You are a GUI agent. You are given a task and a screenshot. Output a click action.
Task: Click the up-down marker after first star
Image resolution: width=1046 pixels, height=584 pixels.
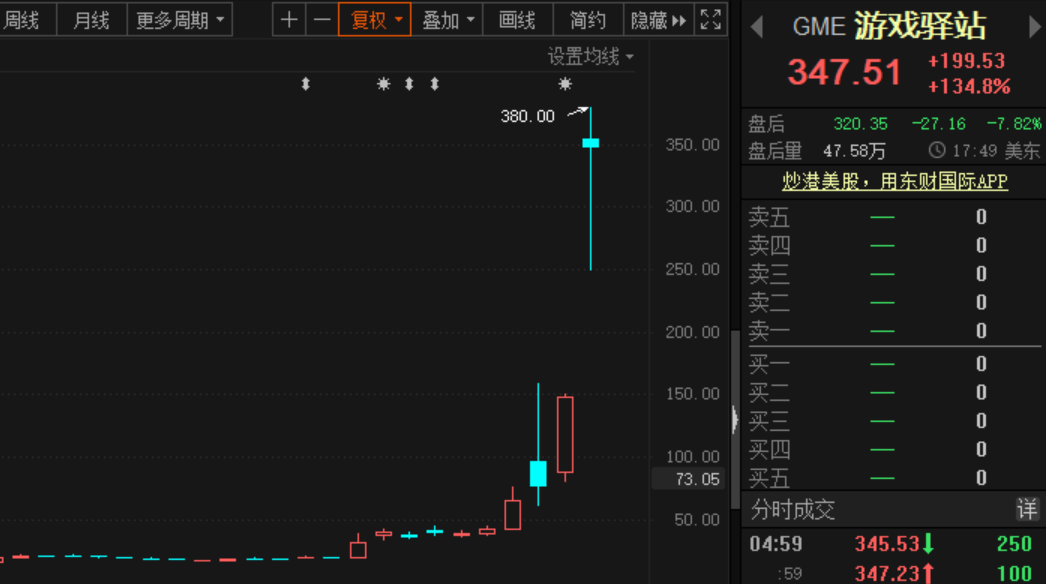click(x=409, y=84)
